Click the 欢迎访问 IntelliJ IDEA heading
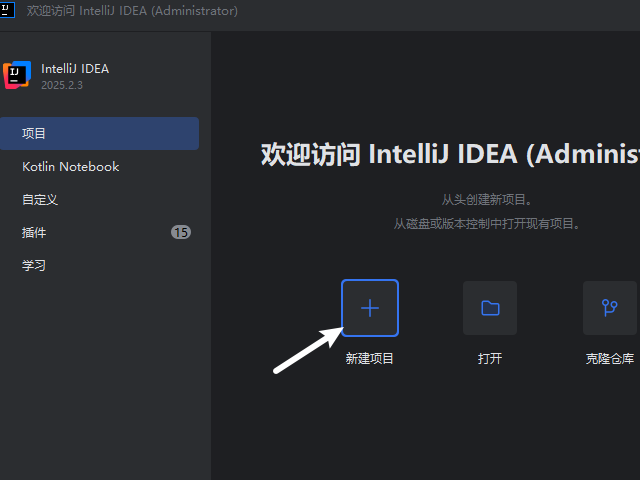The width and height of the screenshot is (640, 480). 450,154
